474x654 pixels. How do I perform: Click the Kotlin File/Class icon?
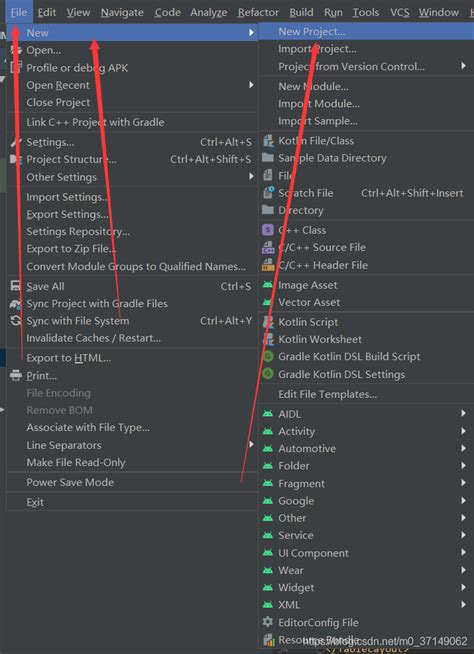click(x=268, y=141)
